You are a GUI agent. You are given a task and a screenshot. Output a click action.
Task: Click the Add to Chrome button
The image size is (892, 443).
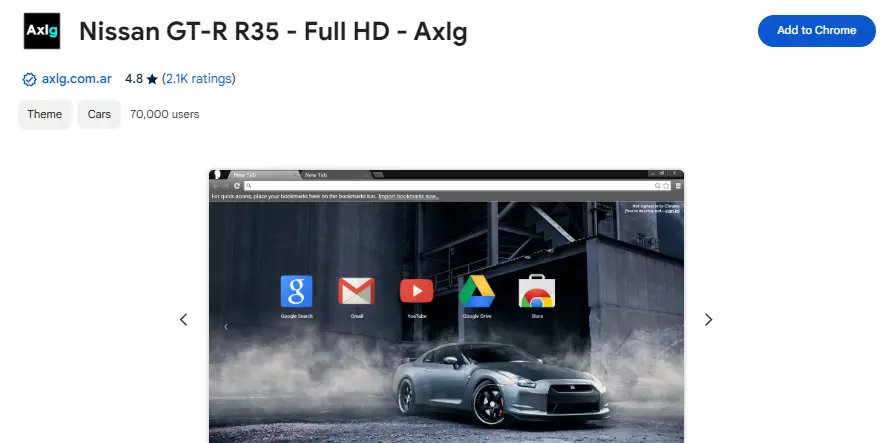[816, 31]
